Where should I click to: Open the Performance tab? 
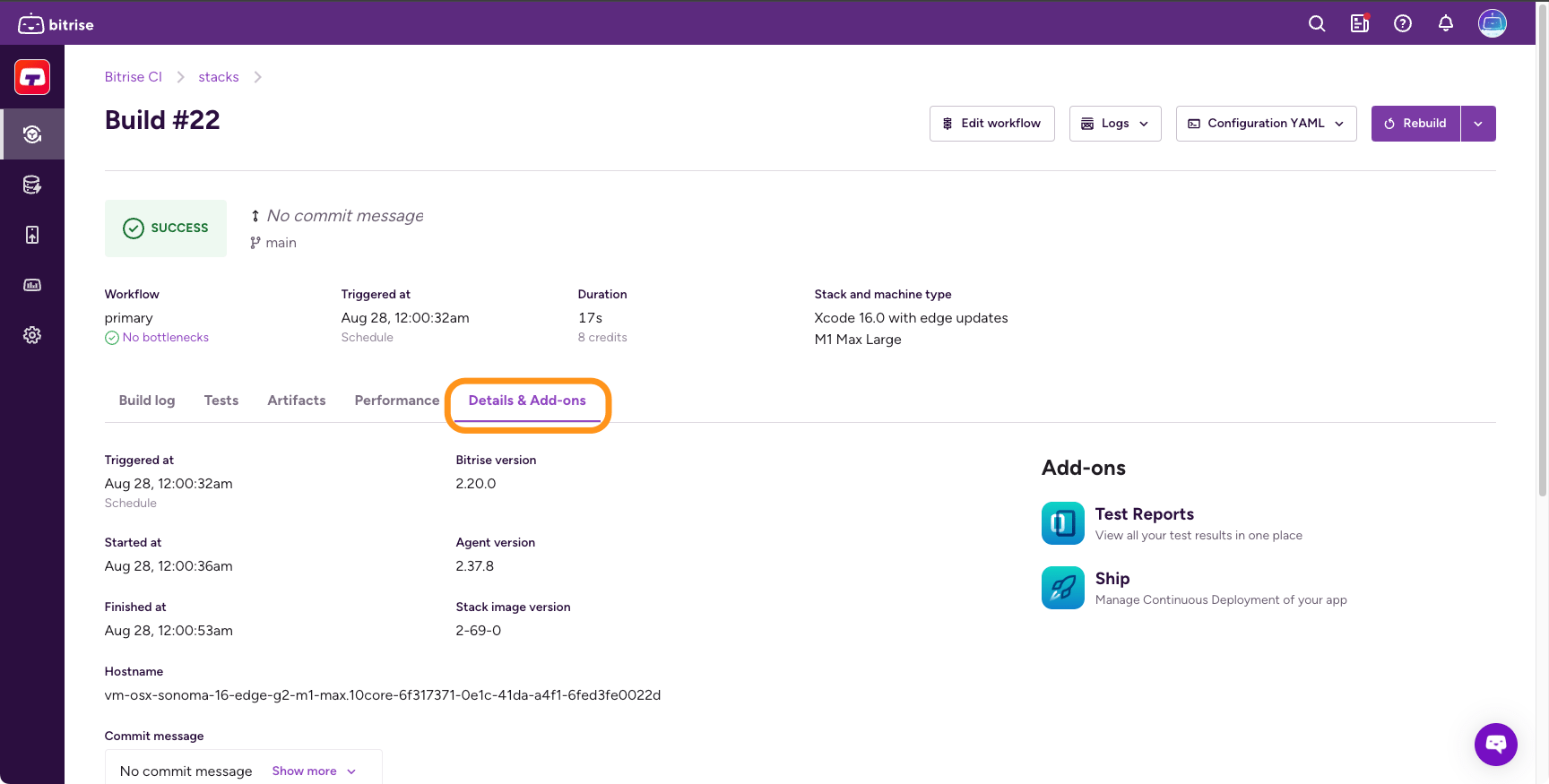tap(396, 401)
